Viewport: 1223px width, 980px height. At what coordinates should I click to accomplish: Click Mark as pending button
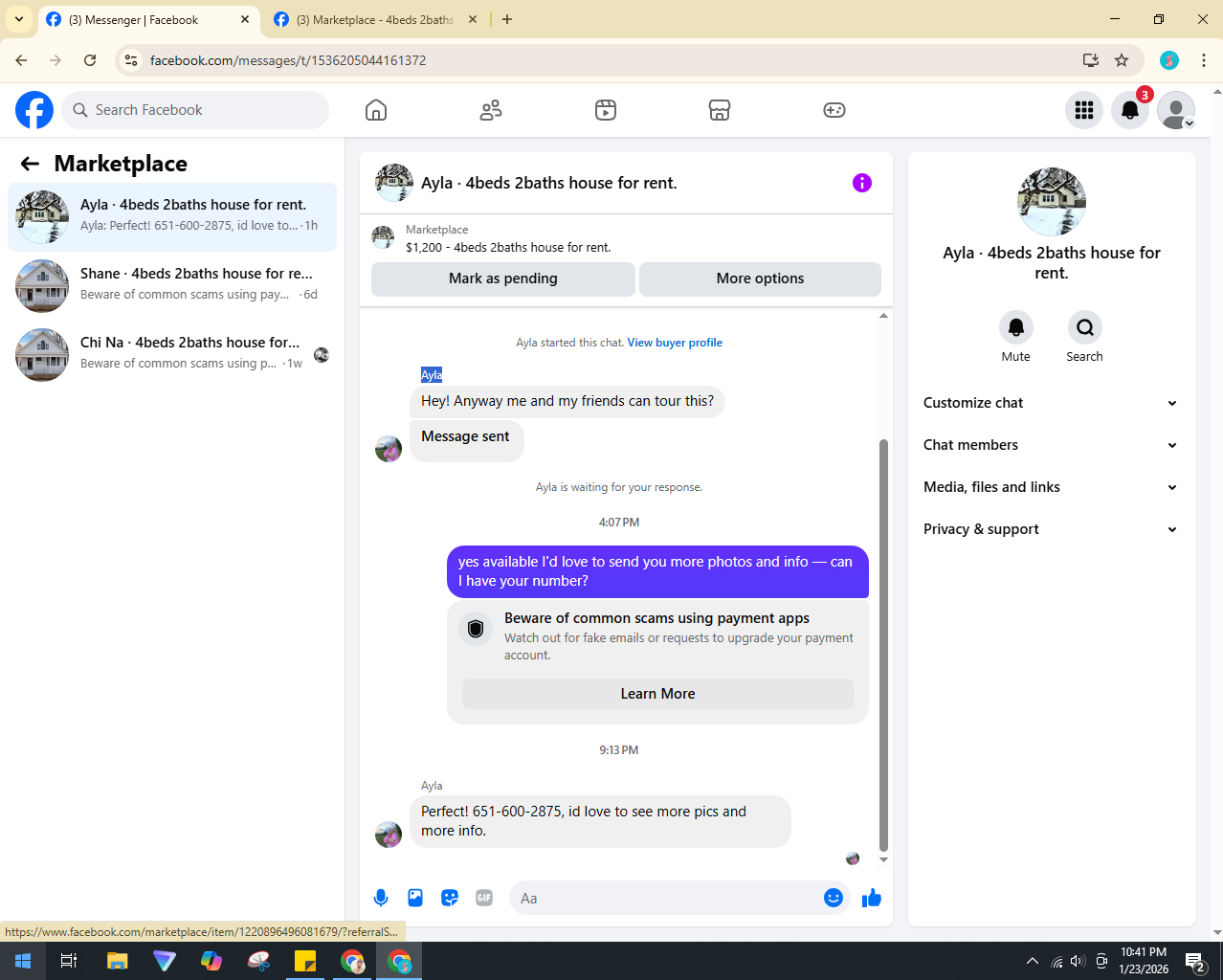coord(503,278)
